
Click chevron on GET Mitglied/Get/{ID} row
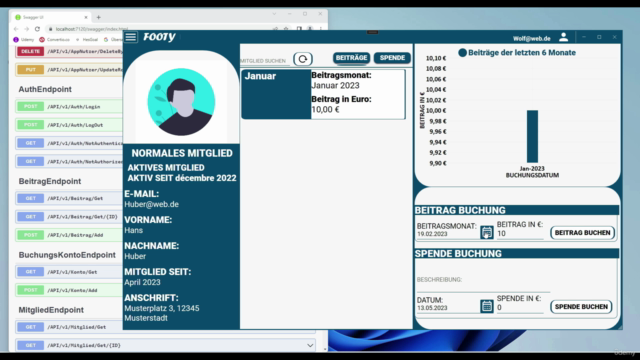click(310, 345)
